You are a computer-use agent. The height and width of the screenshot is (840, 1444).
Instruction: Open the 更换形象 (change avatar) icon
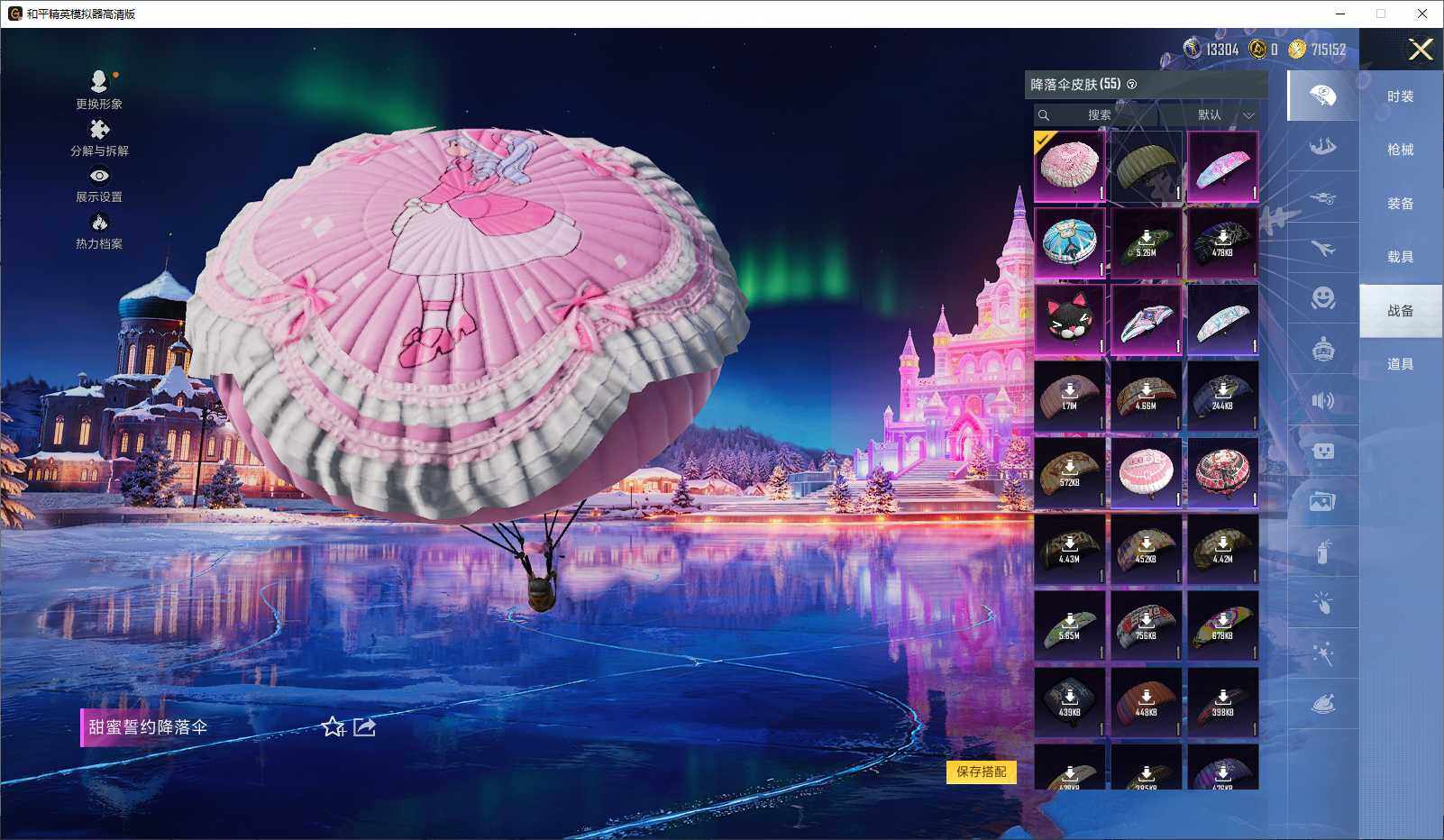tap(99, 83)
